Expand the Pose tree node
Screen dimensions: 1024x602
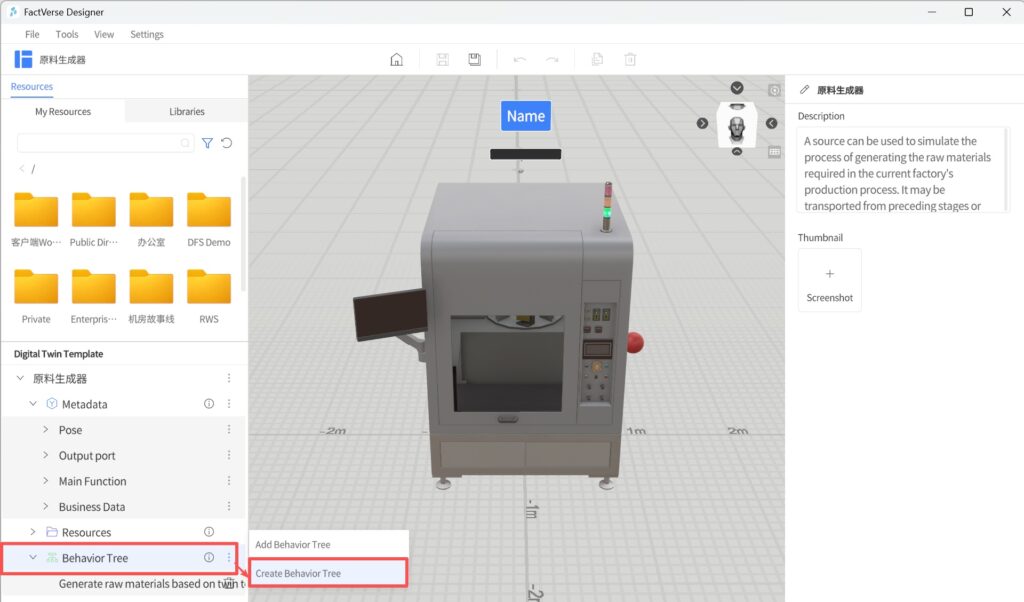pyautogui.click(x=46, y=430)
